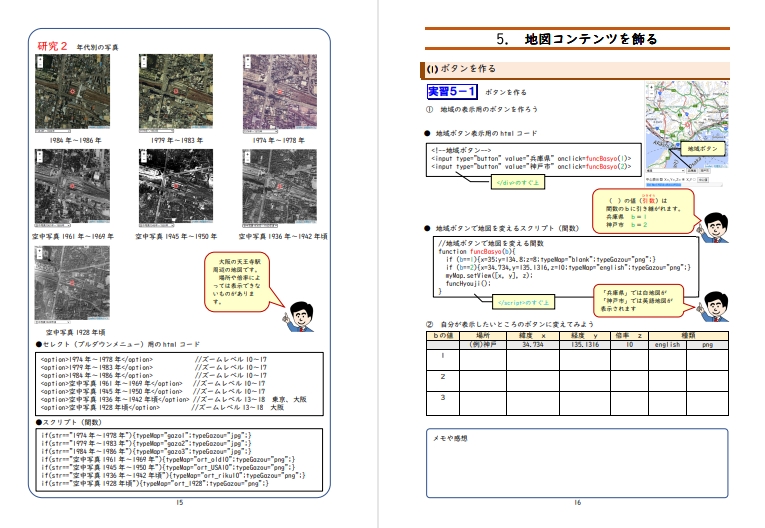765x528 pixels.
Task: Click the script line containing typeMap="gazo1"
Action: coord(146,435)
